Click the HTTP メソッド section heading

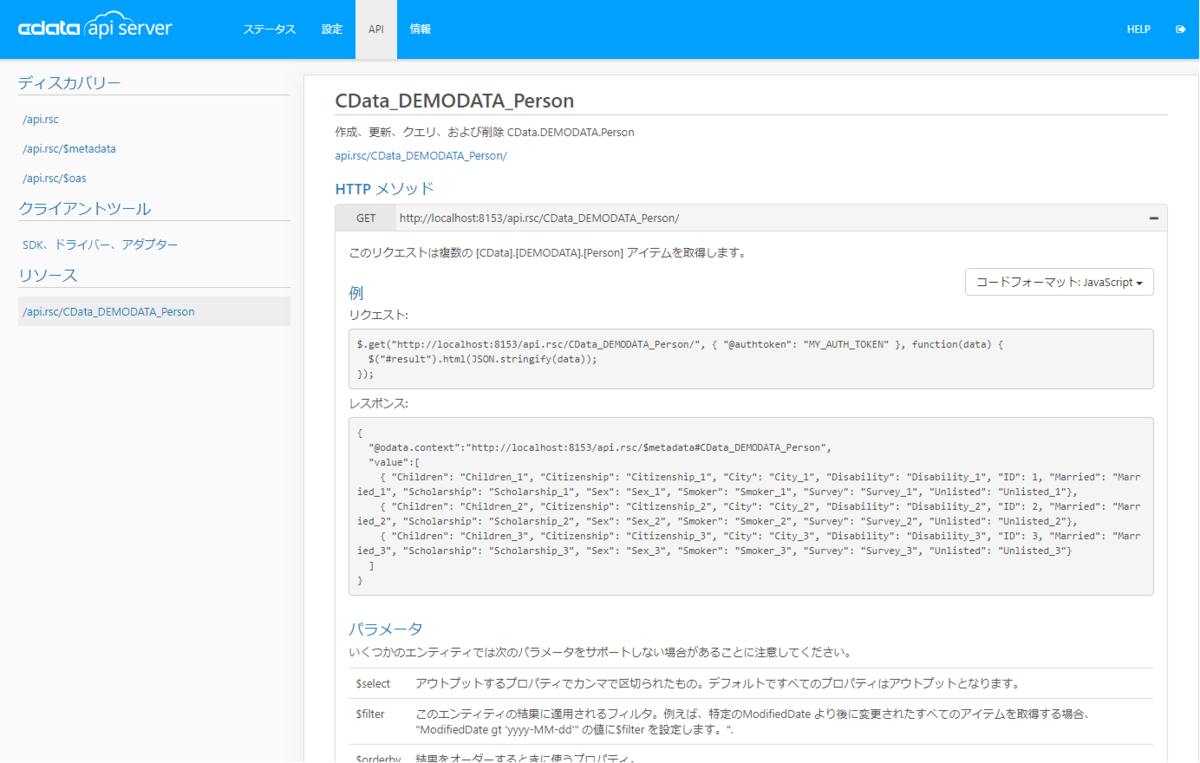384,188
